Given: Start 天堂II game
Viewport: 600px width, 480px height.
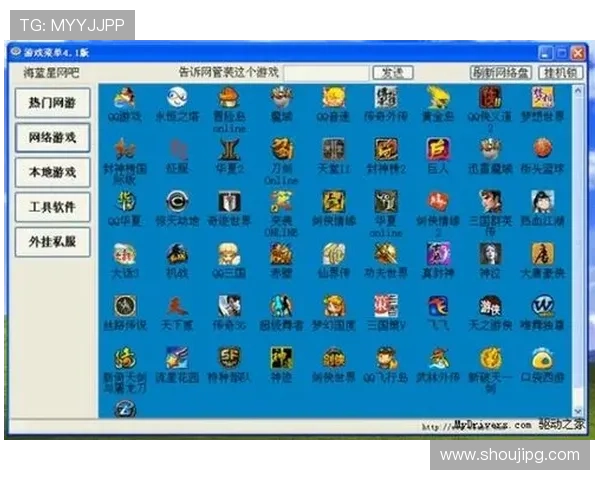Looking at the screenshot, I should click(x=333, y=149).
